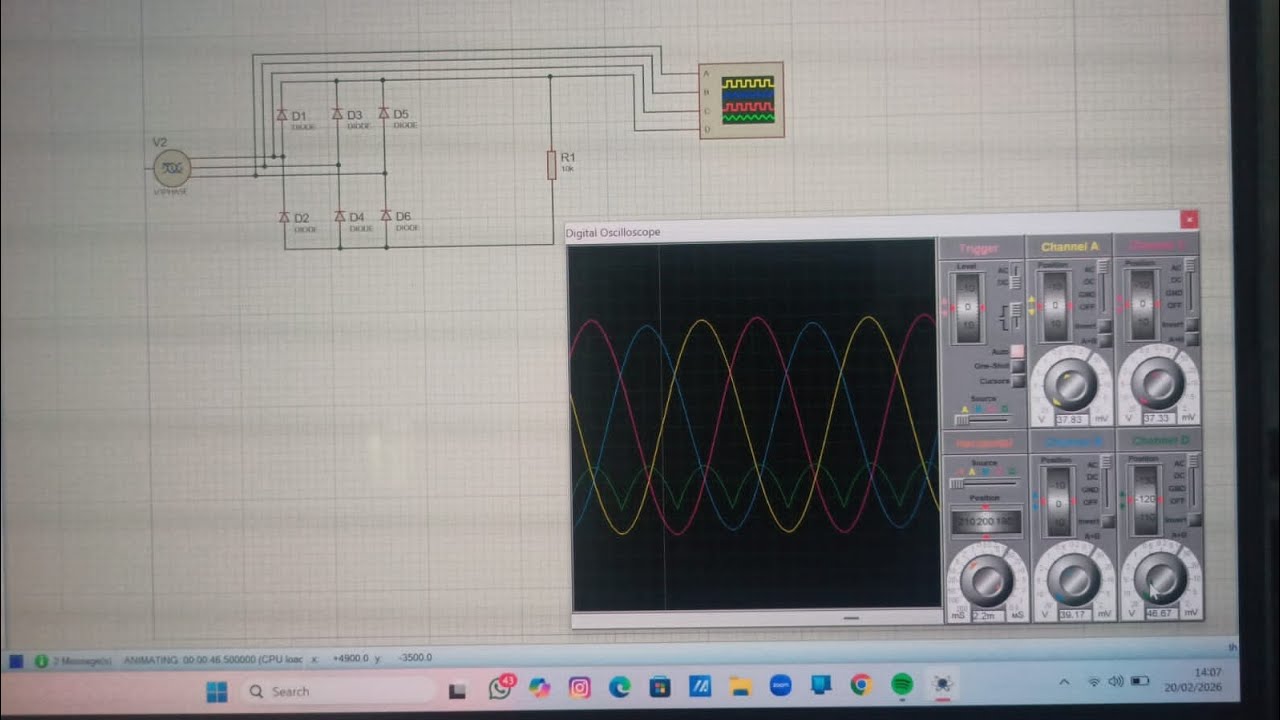Stop the simulation with the blue stop button
Screen dimensions: 1280x720
[x=16, y=660]
